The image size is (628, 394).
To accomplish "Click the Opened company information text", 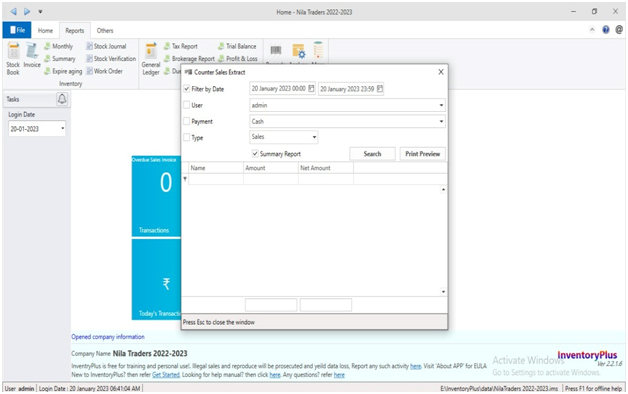I will (108, 337).
